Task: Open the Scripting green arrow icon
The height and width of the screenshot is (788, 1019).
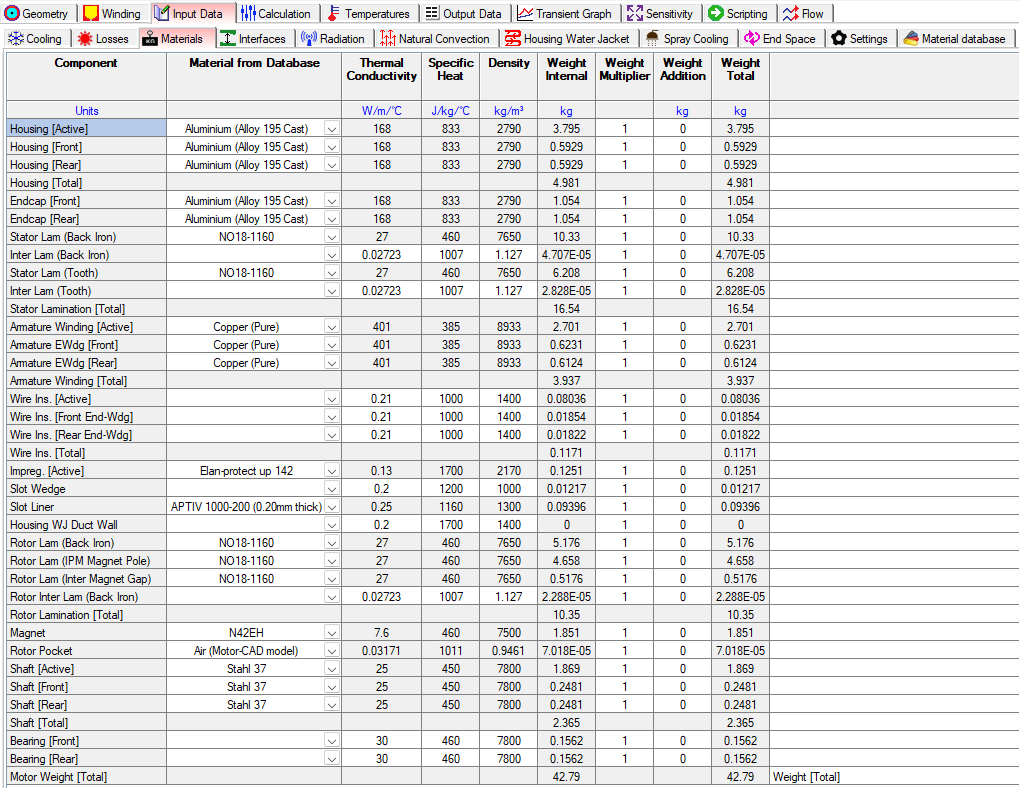Action: point(716,13)
